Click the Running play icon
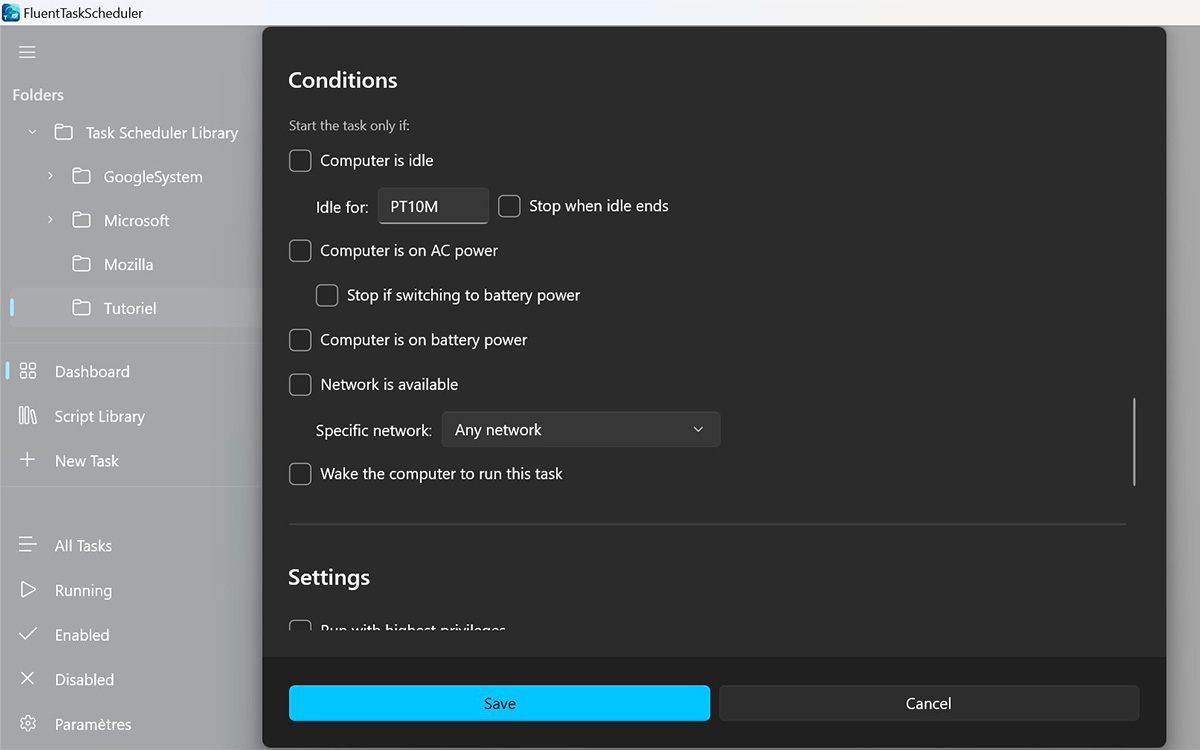Viewport: 1200px width, 750px height. (x=28, y=590)
